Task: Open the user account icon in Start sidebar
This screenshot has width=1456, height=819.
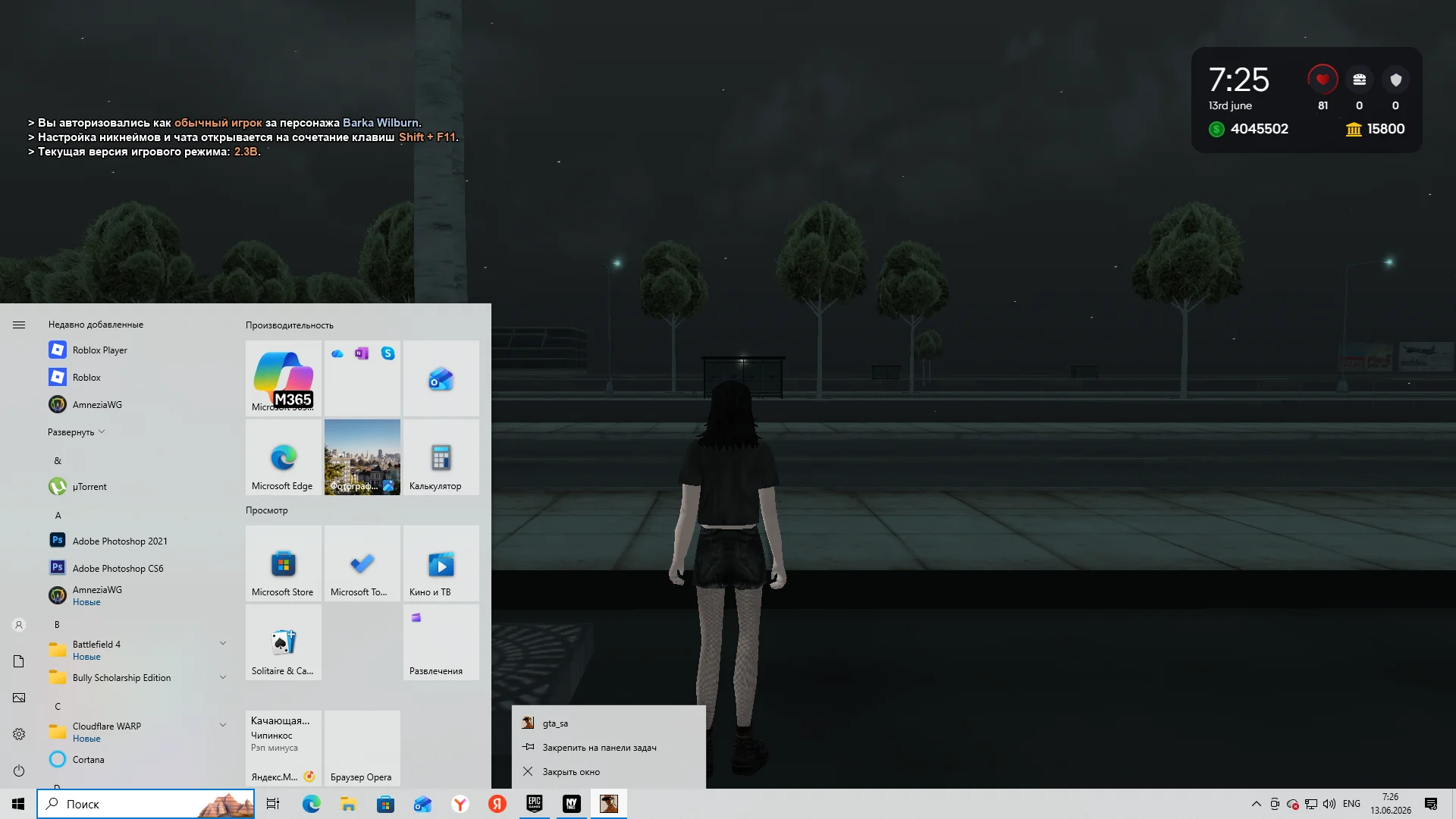Action: click(19, 625)
